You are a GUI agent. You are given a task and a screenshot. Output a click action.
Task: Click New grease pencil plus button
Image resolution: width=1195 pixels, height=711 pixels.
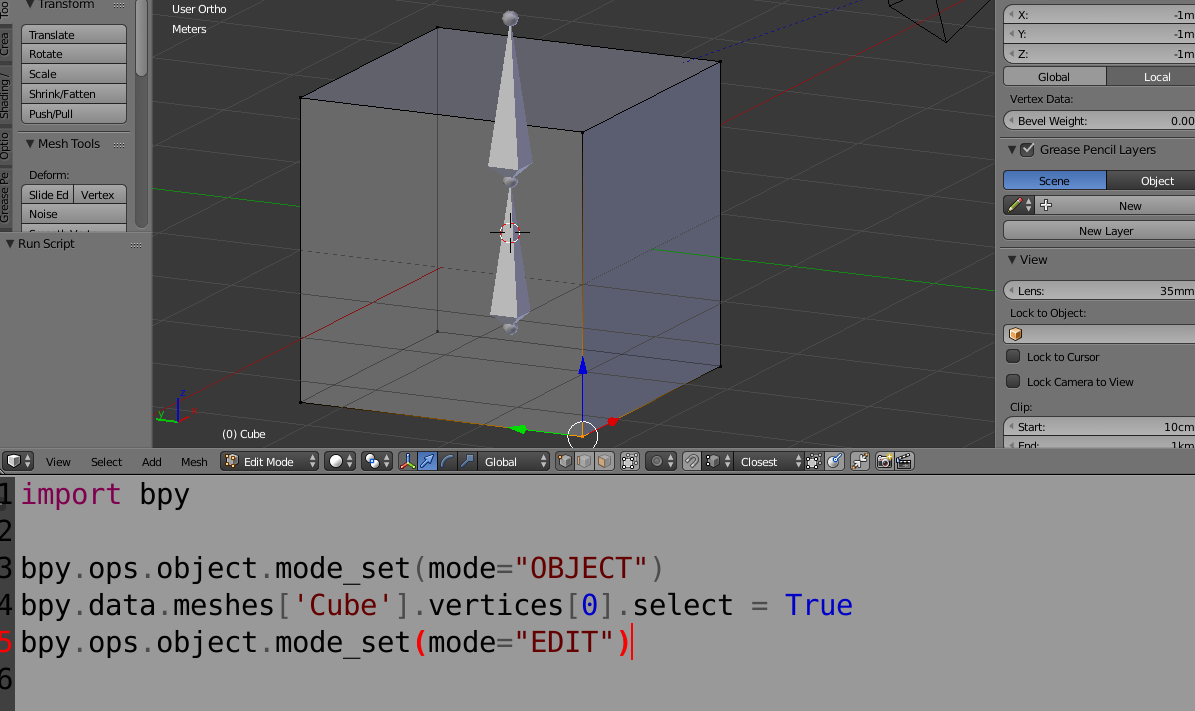[x=1115, y=206]
